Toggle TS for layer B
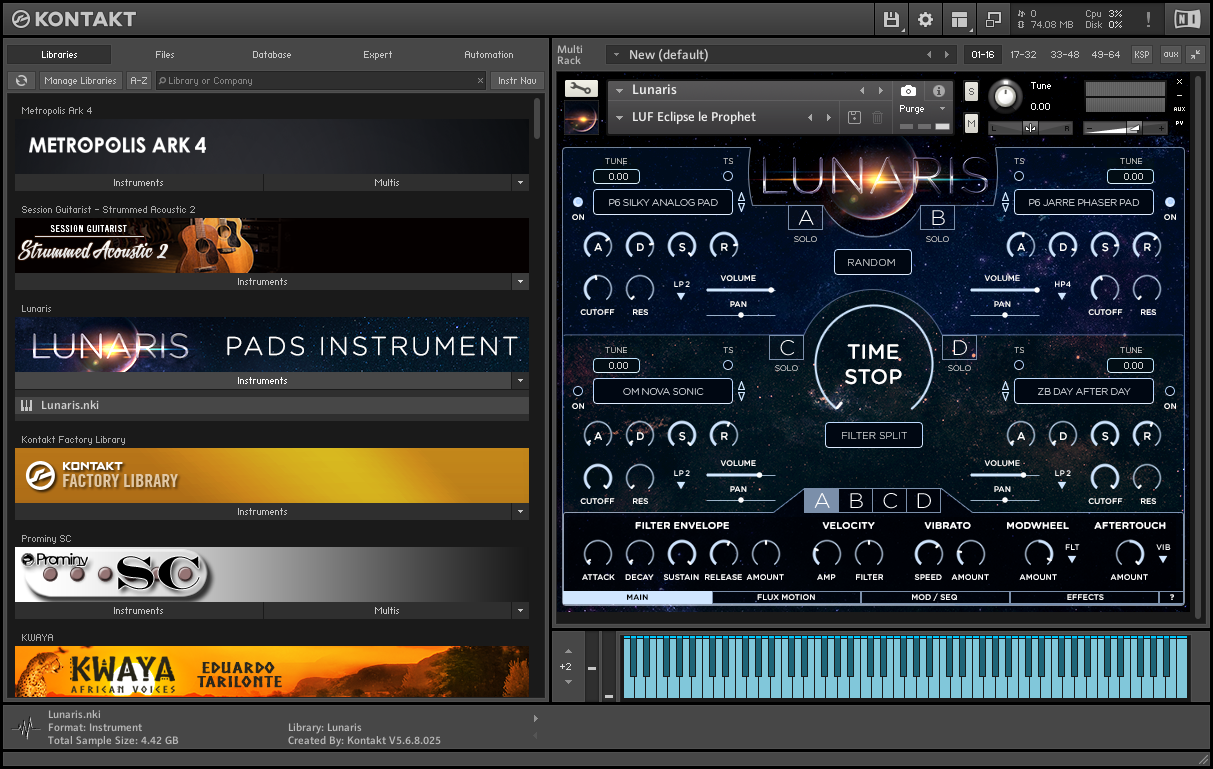The width and height of the screenshot is (1213, 769). point(1020,176)
